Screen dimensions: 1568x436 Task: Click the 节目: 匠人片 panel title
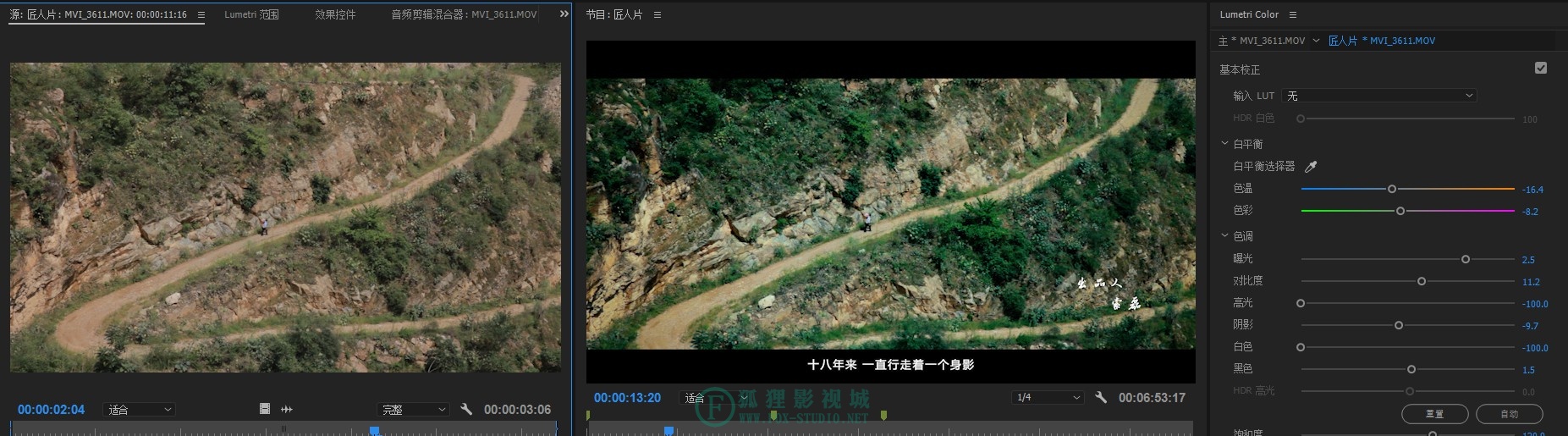pos(614,14)
